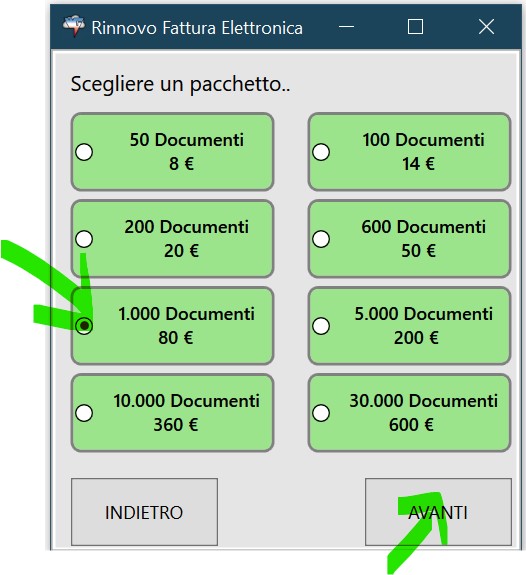Click the 'Rinnovo Fattura Elettronica' window title
The height and width of the screenshot is (575, 526).
pyautogui.click(x=197, y=28)
